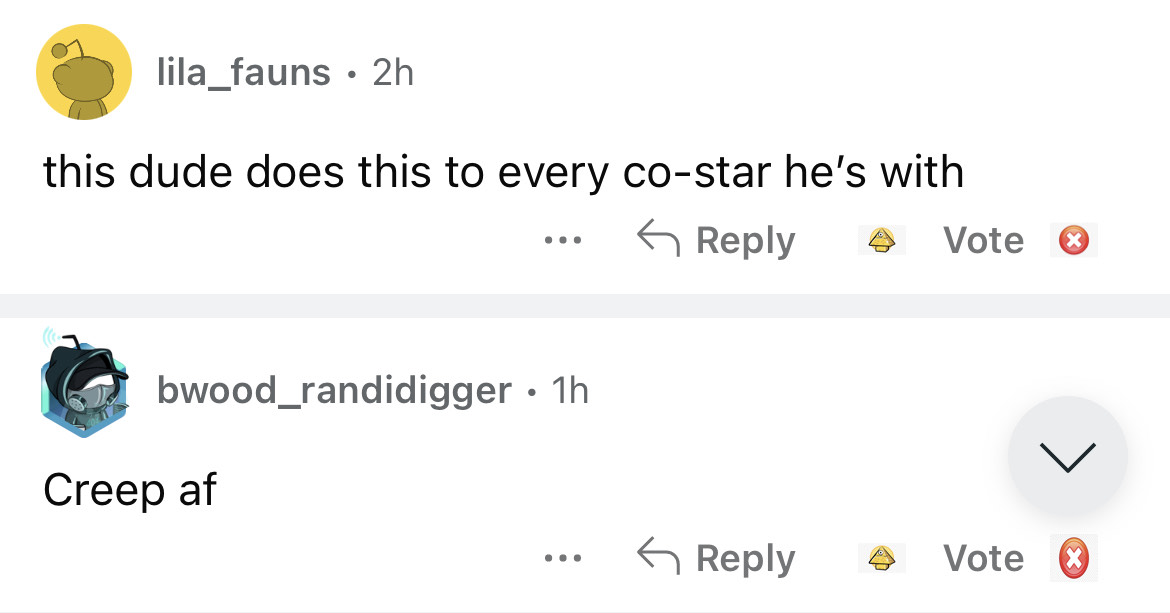Tap the 2h timestamp

tap(393, 72)
